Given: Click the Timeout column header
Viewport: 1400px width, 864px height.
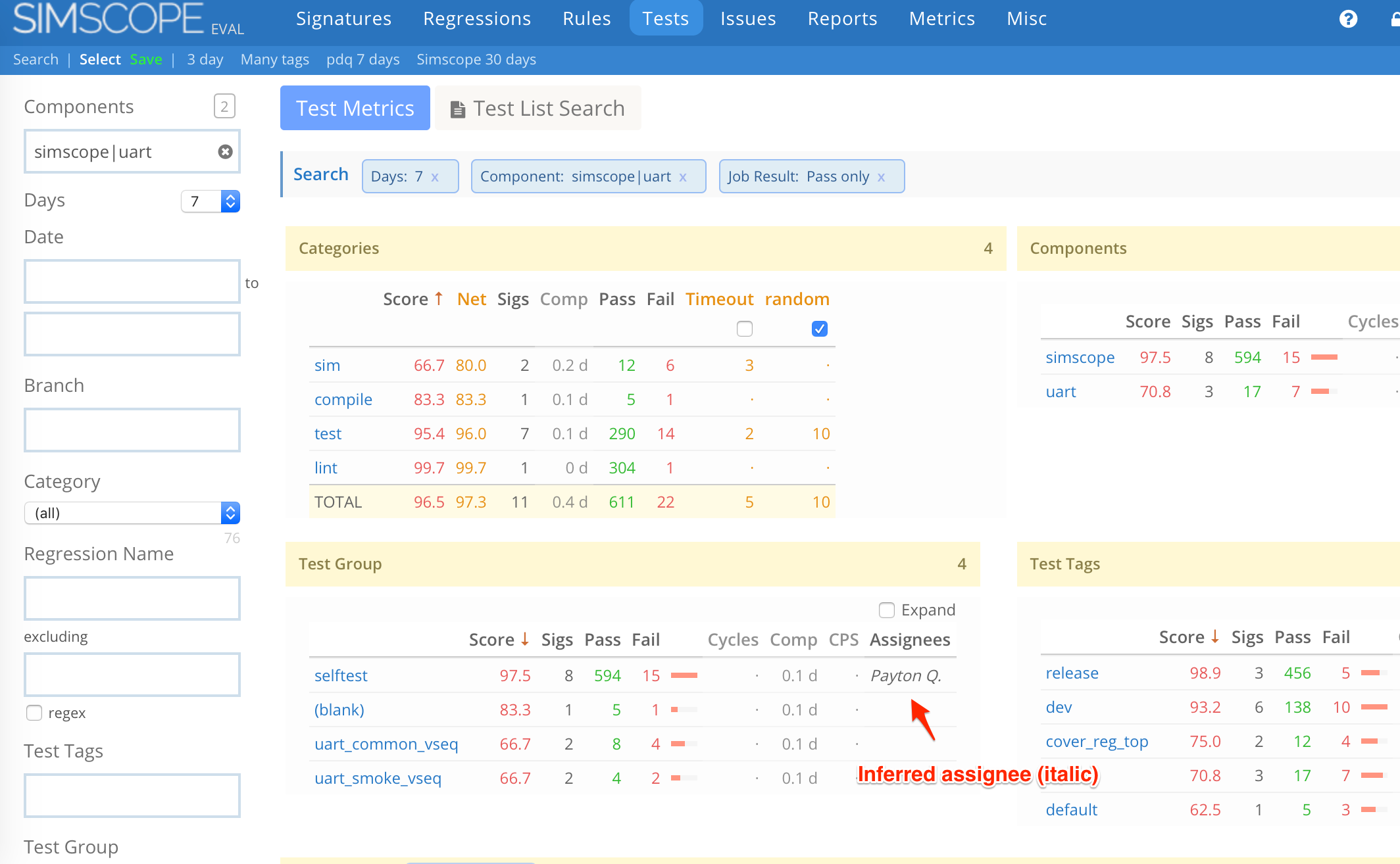Looking at the screenshot, I should pos(719,299).
